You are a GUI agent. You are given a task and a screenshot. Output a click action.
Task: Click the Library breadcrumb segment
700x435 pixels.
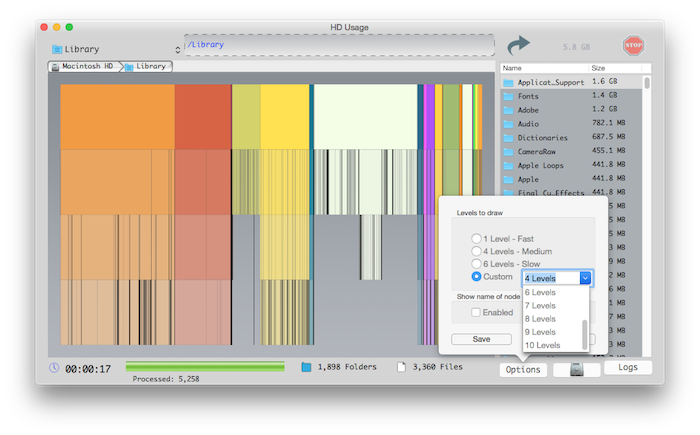click(x=147, y=67)
